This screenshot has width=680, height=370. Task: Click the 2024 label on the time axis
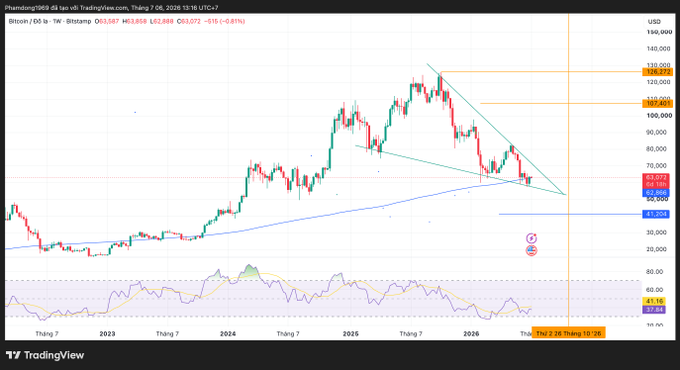(x=228, y=334)
